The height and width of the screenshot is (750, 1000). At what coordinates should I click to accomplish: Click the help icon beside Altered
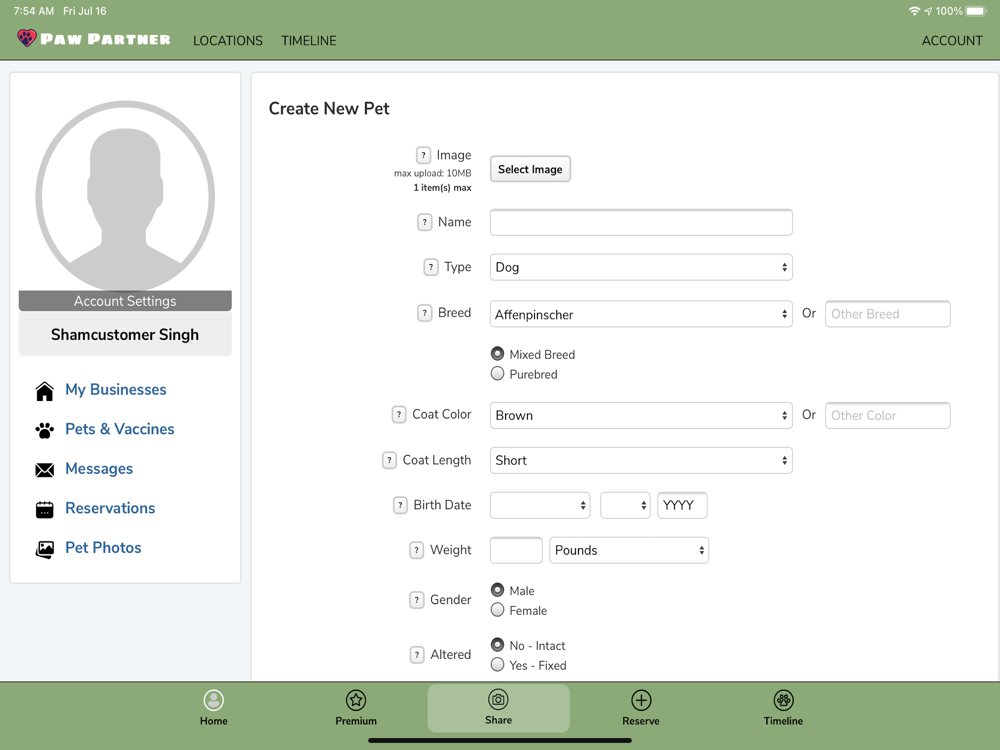click(x=417, y=654)
